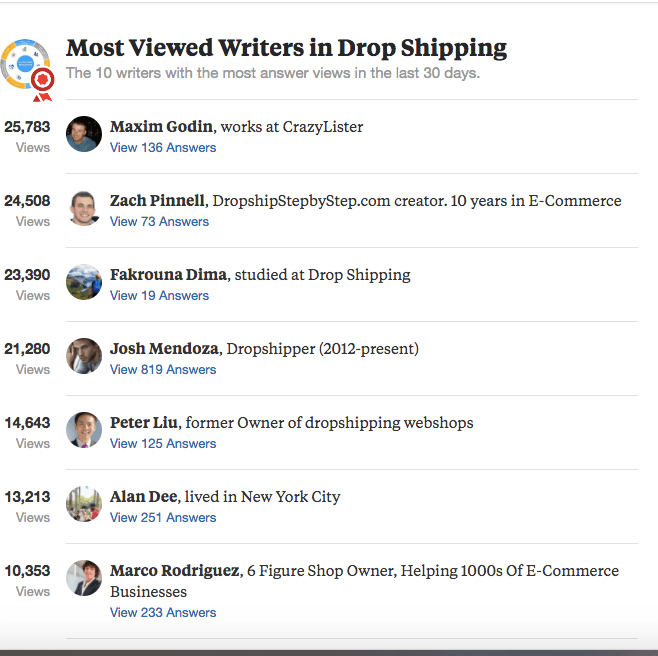The width and height of the screenshot is (658, 656).
Task: Open View 73 Answers link
Action: [x=159, y=222]
